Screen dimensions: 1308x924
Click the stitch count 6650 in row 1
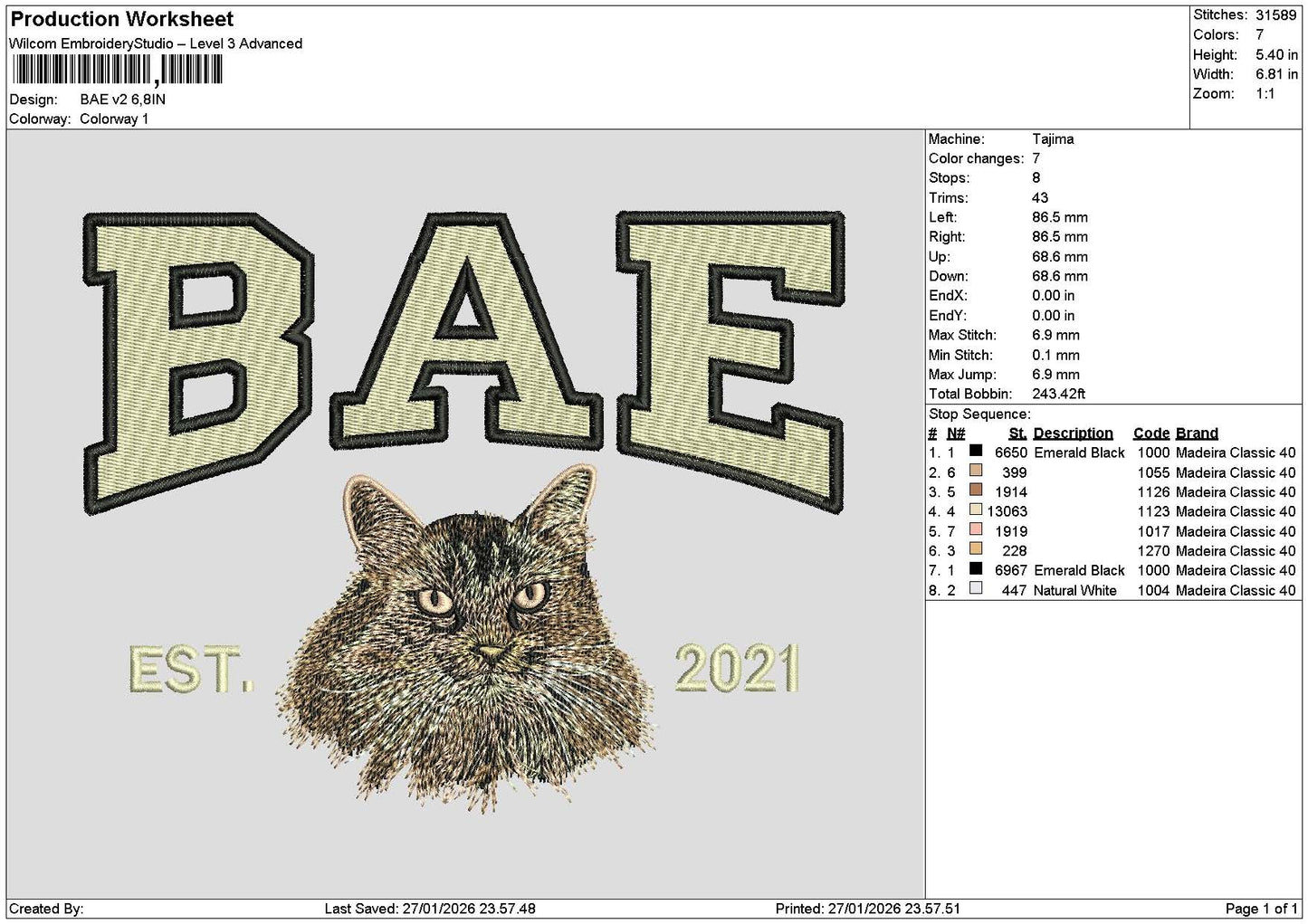click(1010, 452)
